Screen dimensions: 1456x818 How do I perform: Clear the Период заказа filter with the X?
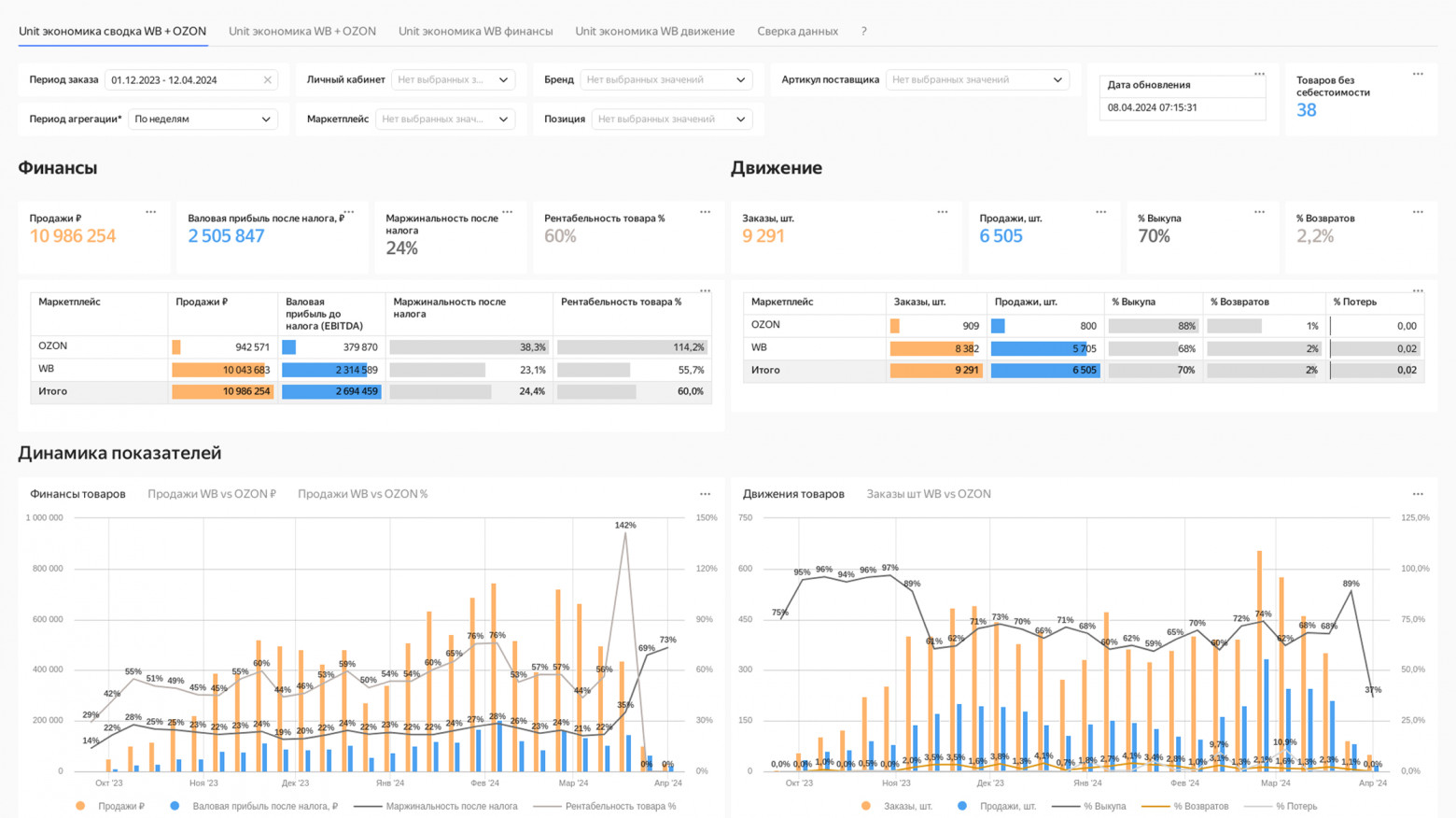[x=267, y=79]
